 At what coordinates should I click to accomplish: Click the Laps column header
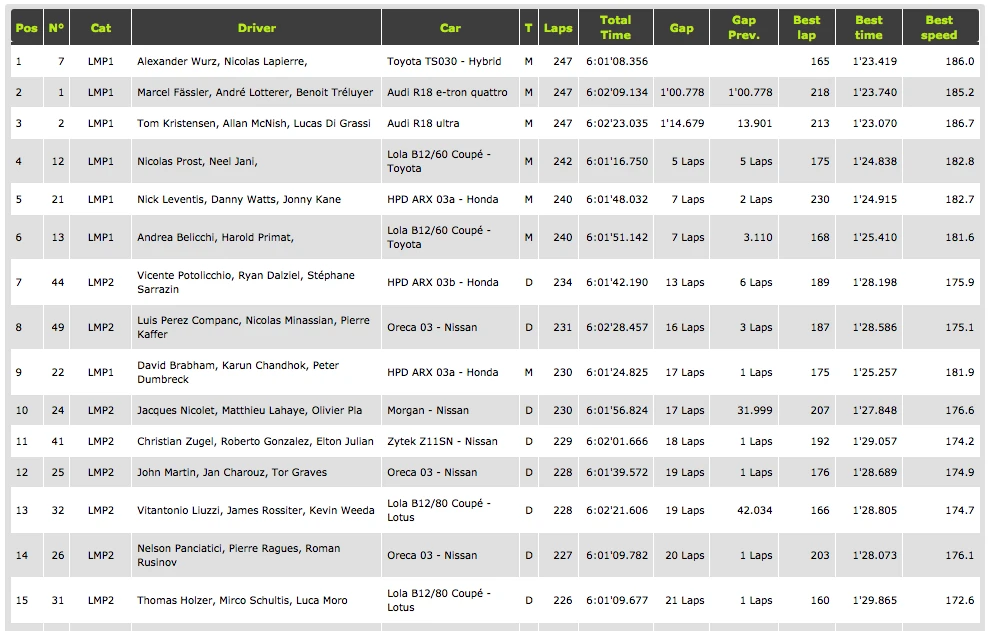[x=558, y=28]
